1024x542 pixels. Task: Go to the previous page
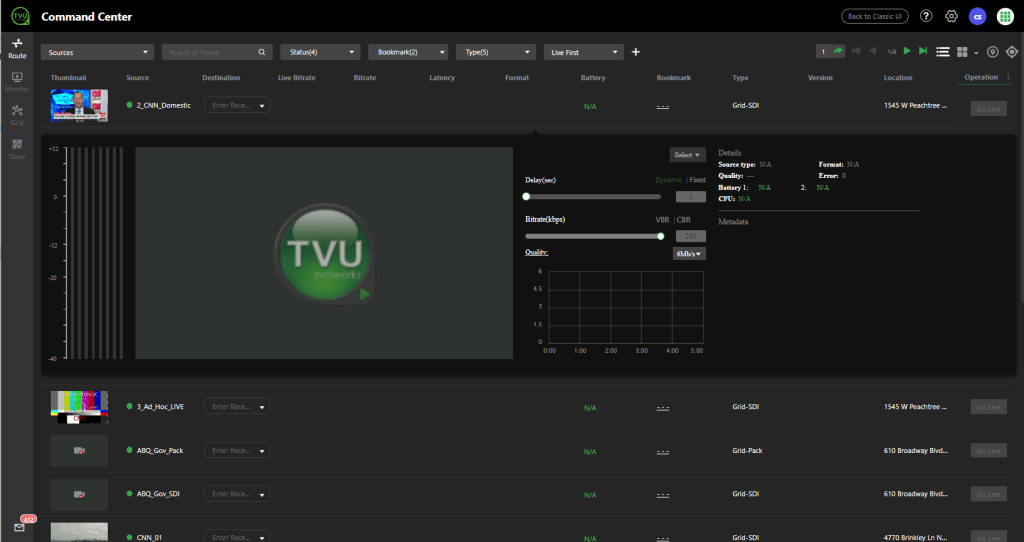872,51
